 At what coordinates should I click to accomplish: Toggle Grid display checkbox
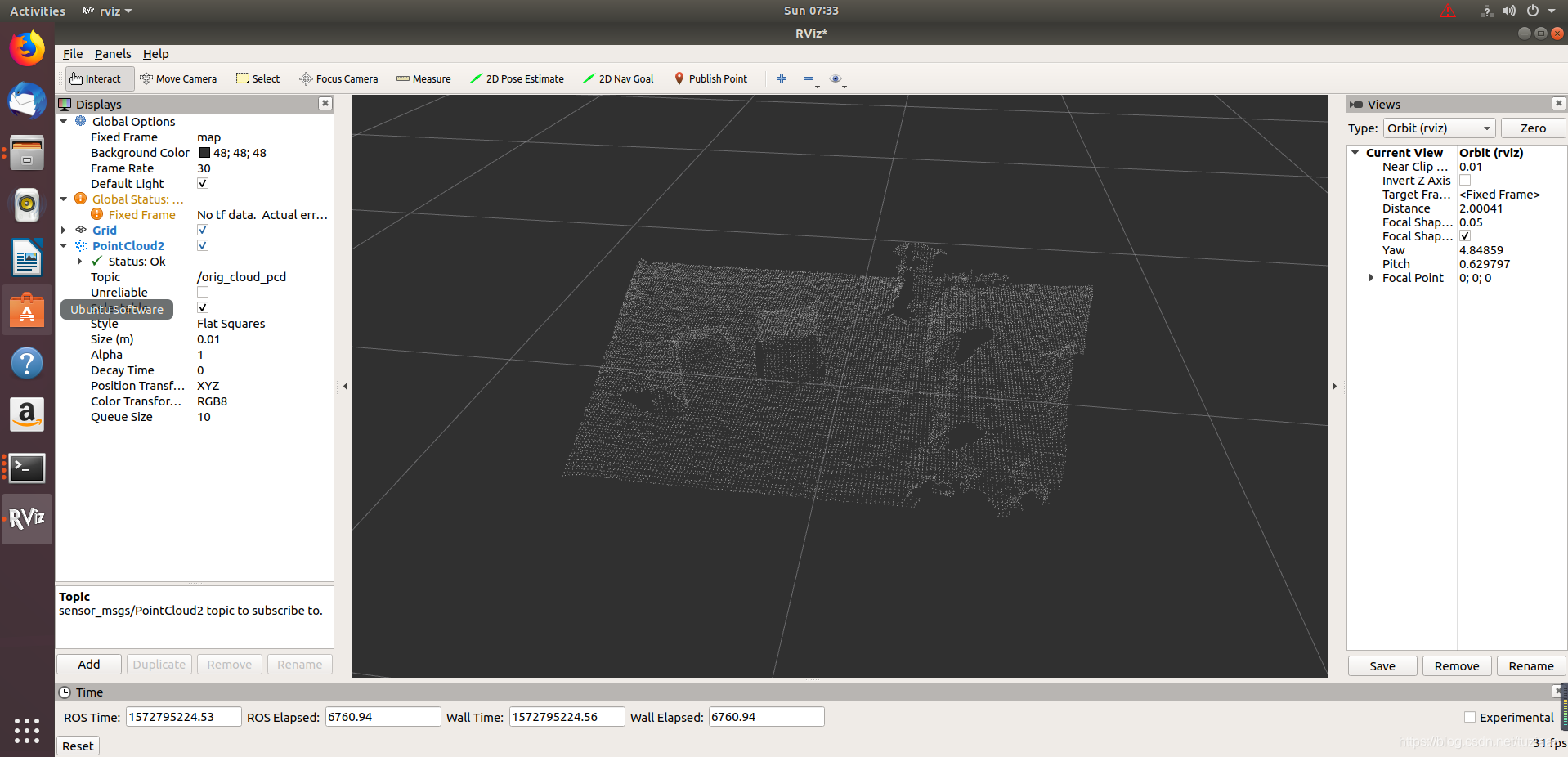[x=203, y=230]
